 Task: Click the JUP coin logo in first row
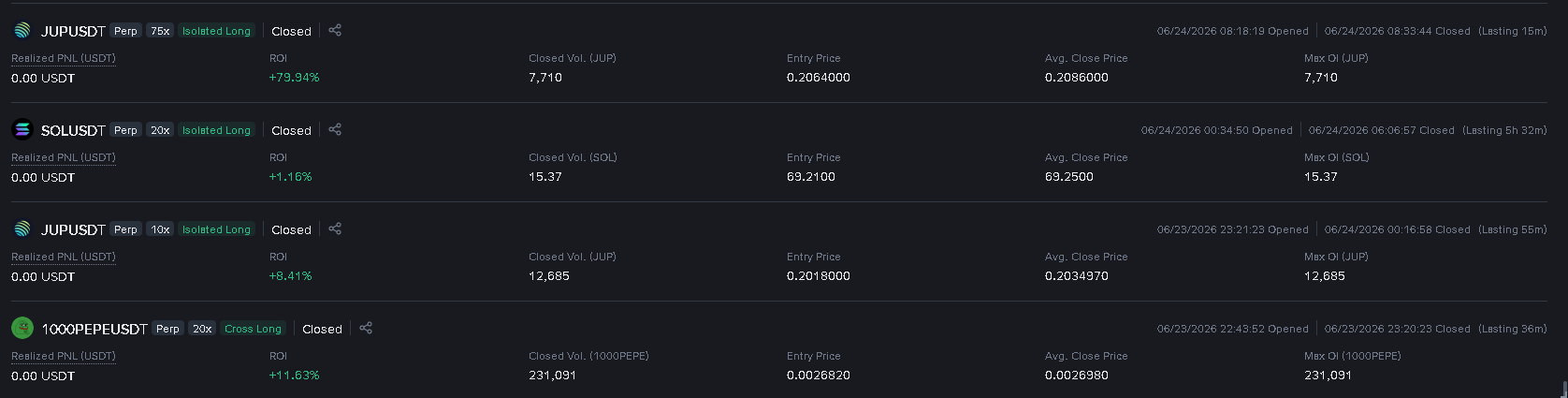coord(22,30)
